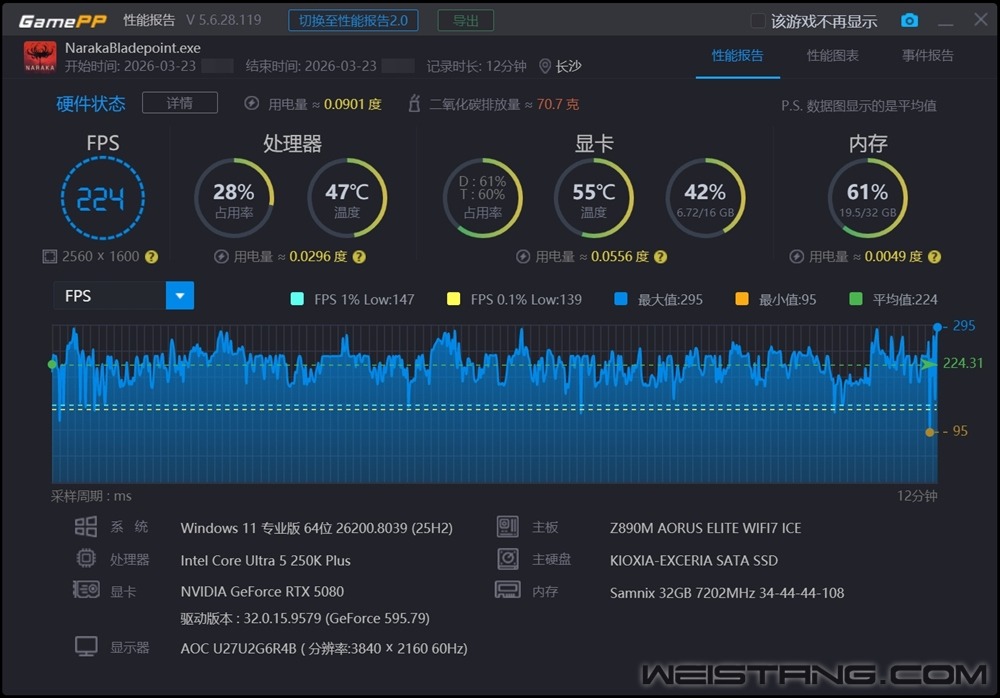Image resolution: width=1000 pixels, height=698 pixels.
Task: Open the FPS chart metric dropdown
Action: [180, 296]
